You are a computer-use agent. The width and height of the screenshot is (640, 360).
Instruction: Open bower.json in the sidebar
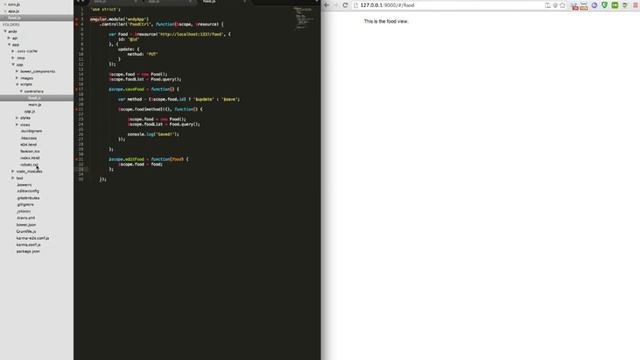(26, 225)
